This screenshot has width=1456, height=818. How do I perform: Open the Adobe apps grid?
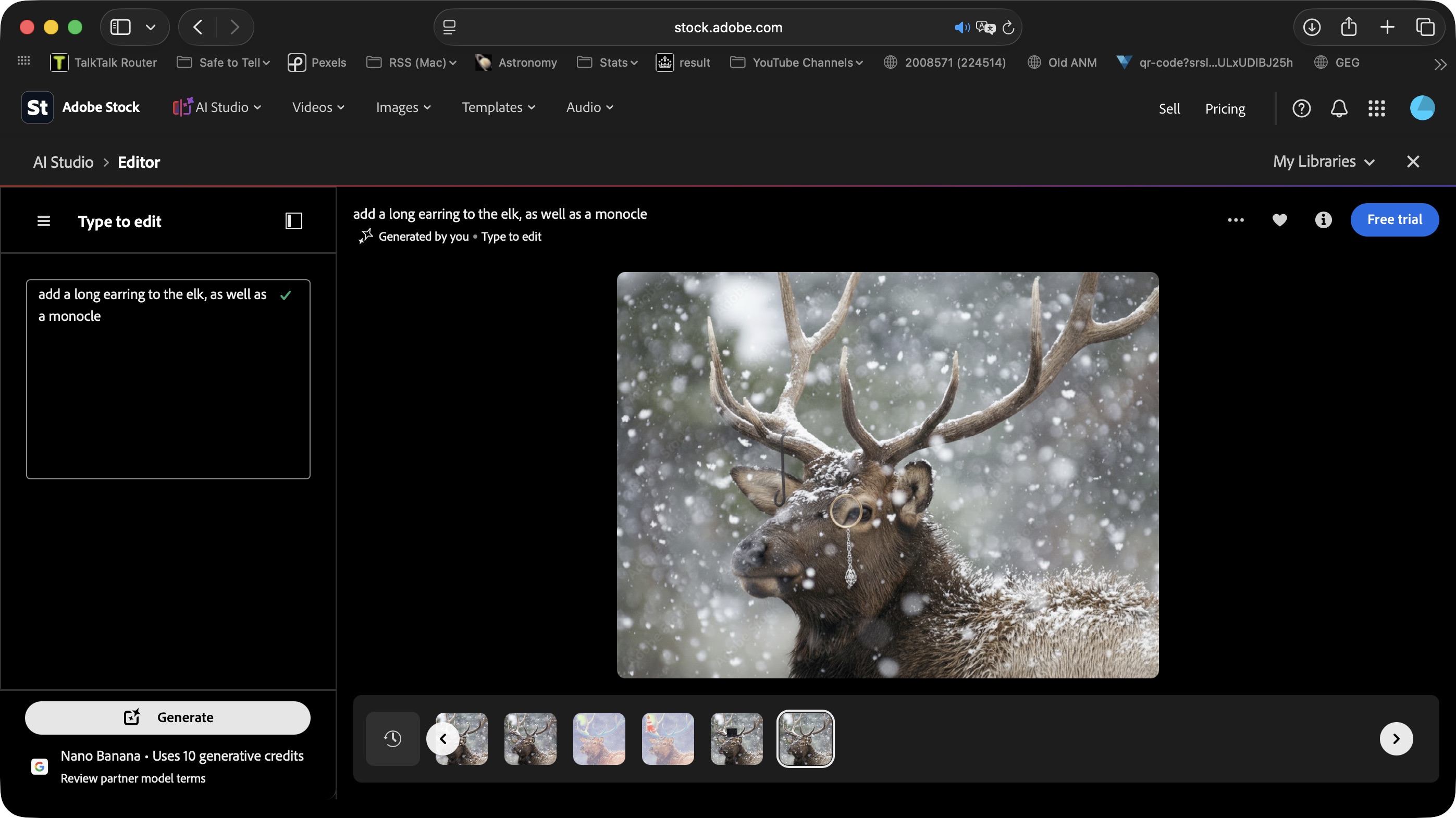pos(1376,108)
